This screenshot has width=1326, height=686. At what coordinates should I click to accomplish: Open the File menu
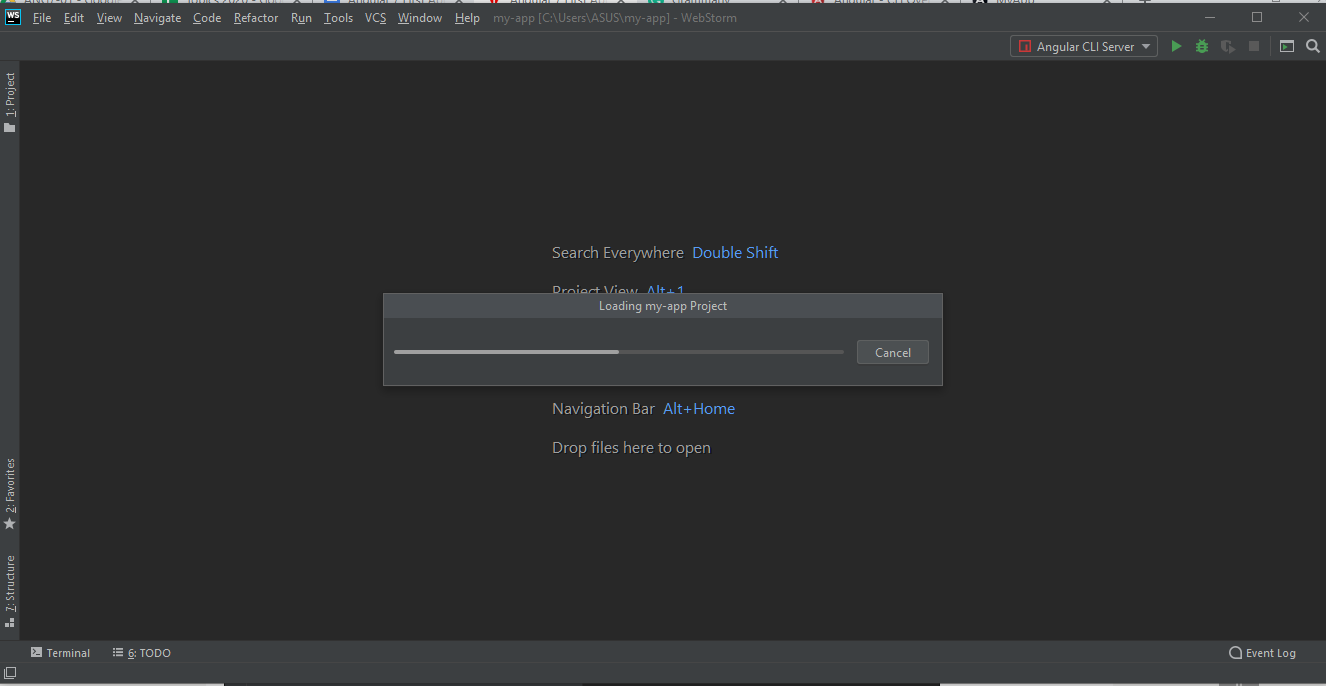[x=42, y=18]
